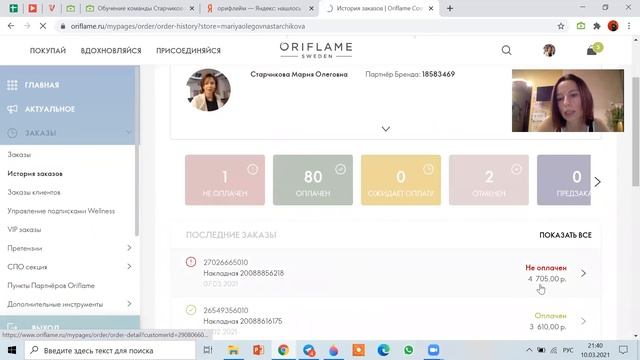Switch to Обучение команды tab
This screenshot has width=640, height=360.
140,8
